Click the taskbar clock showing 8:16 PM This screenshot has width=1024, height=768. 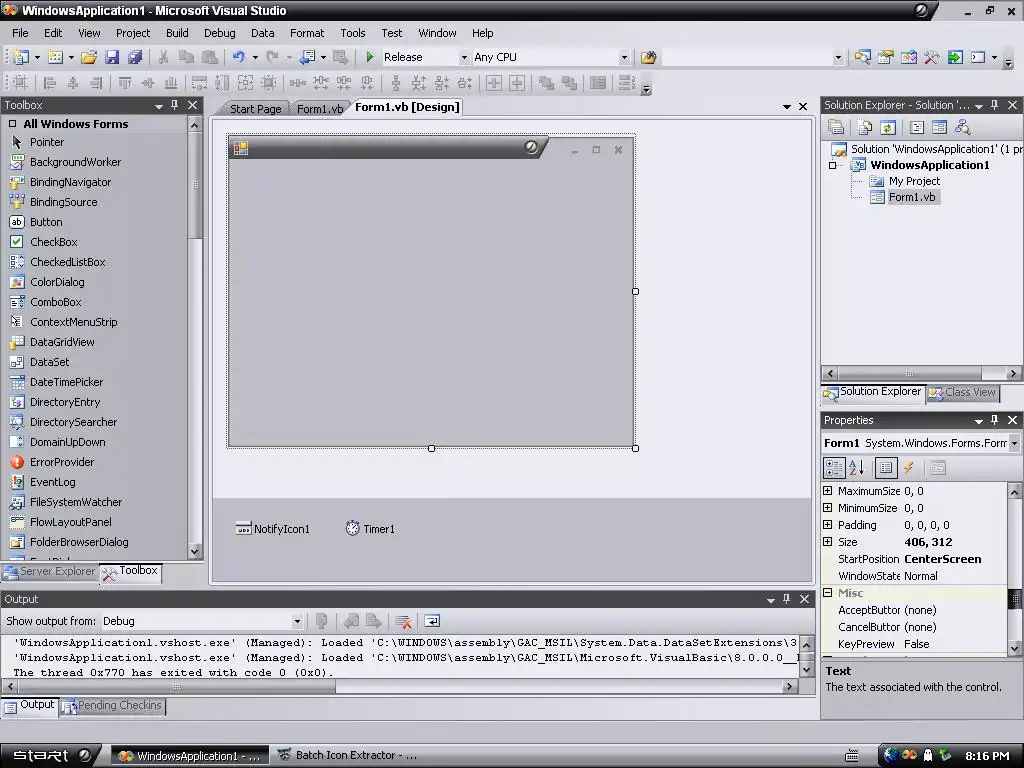click(987, 756)
